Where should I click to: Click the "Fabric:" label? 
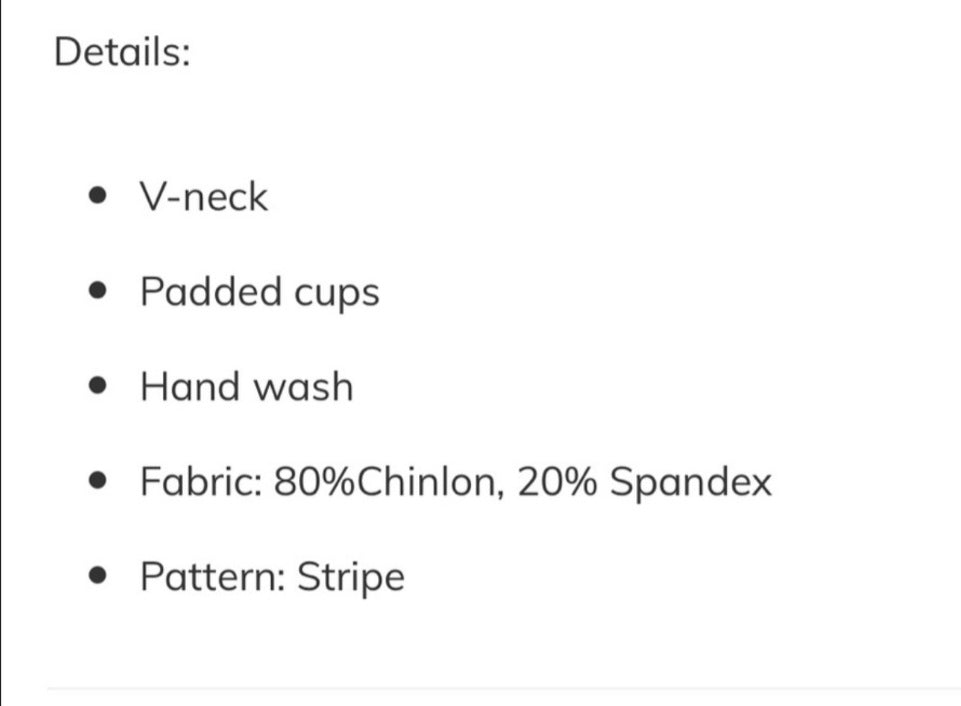point(202,483)
